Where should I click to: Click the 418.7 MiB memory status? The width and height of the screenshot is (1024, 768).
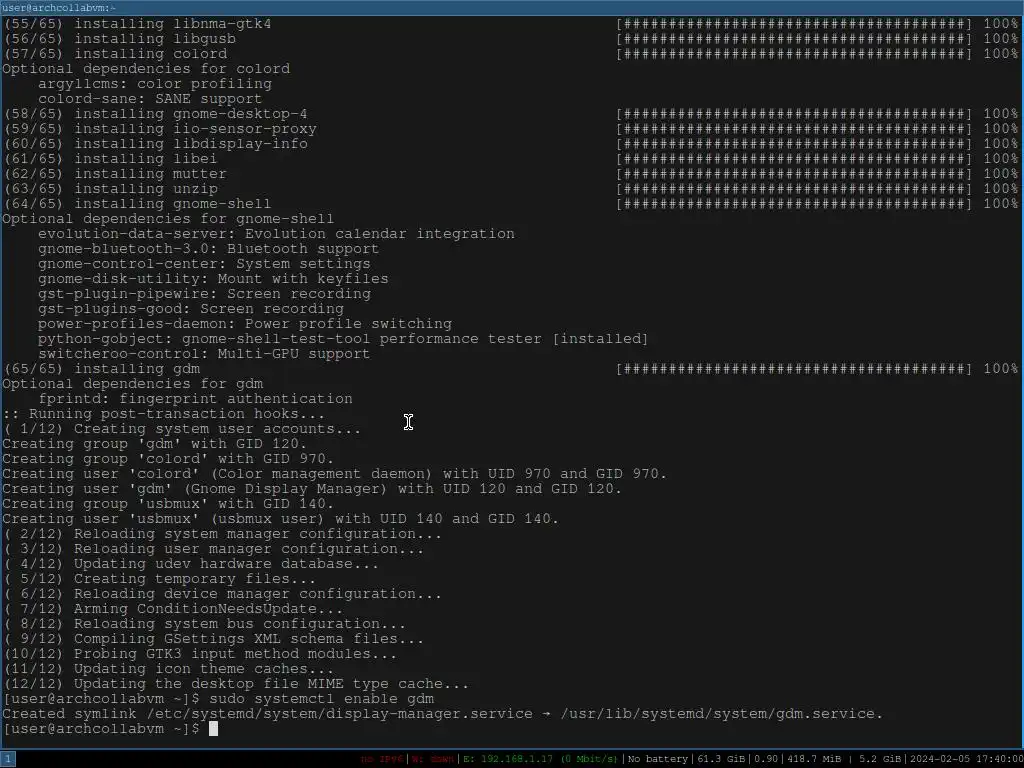814,760
